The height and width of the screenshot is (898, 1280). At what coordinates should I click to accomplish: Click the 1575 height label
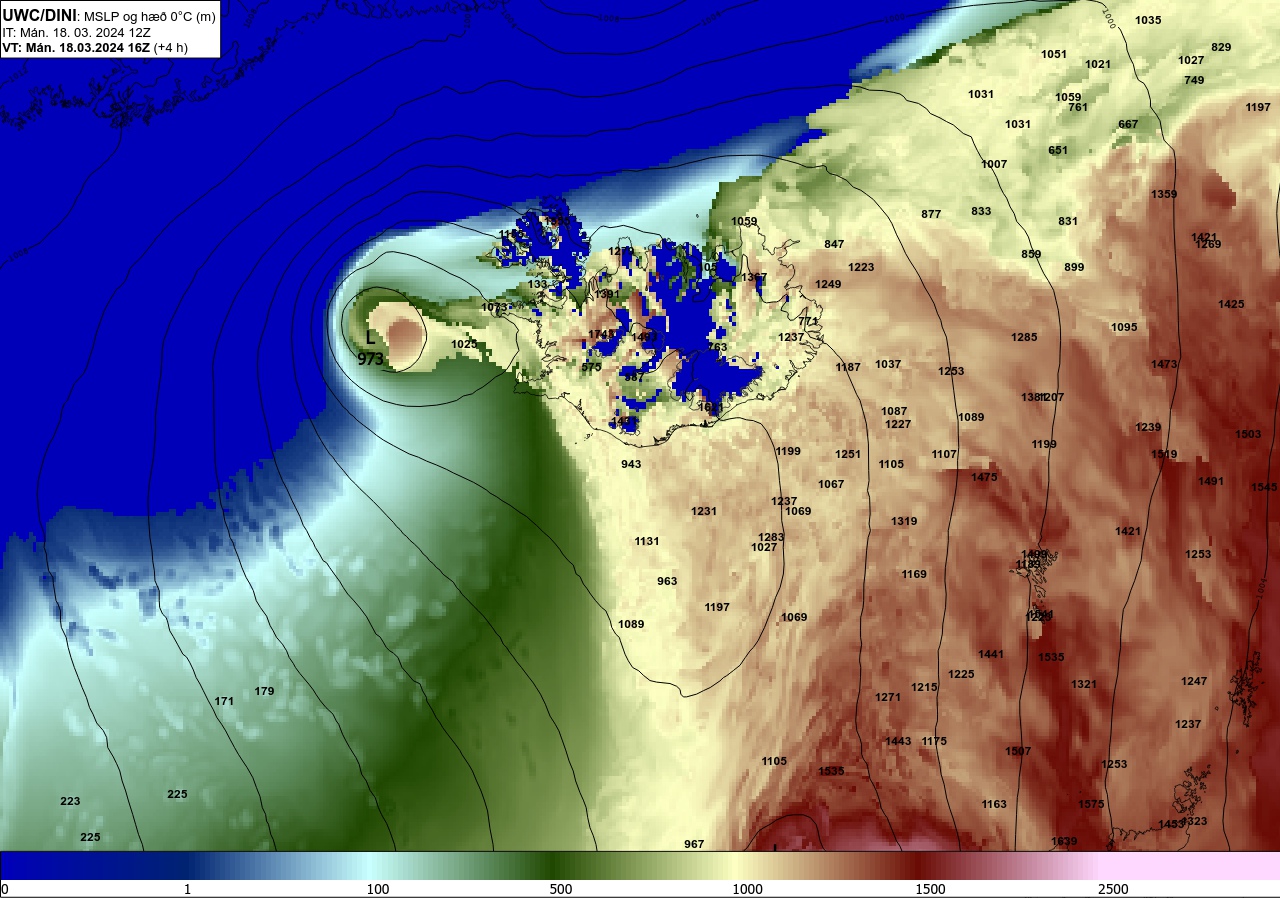[x=1091, y=804]
